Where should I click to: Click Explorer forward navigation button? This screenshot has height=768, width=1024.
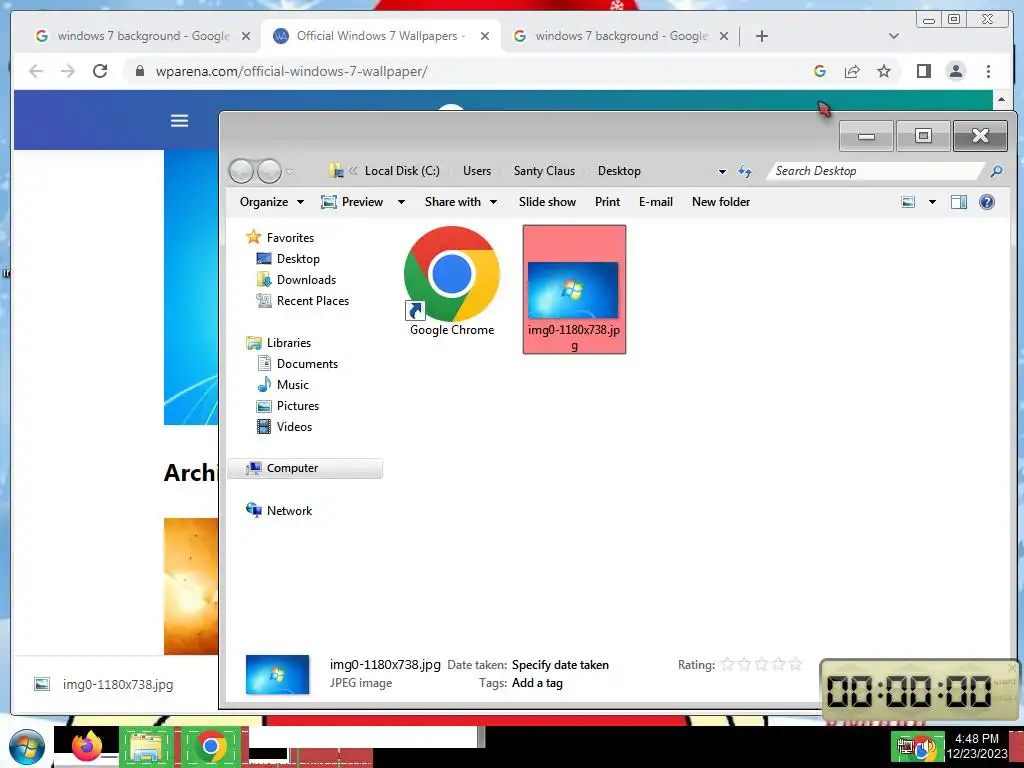point(269,171)
